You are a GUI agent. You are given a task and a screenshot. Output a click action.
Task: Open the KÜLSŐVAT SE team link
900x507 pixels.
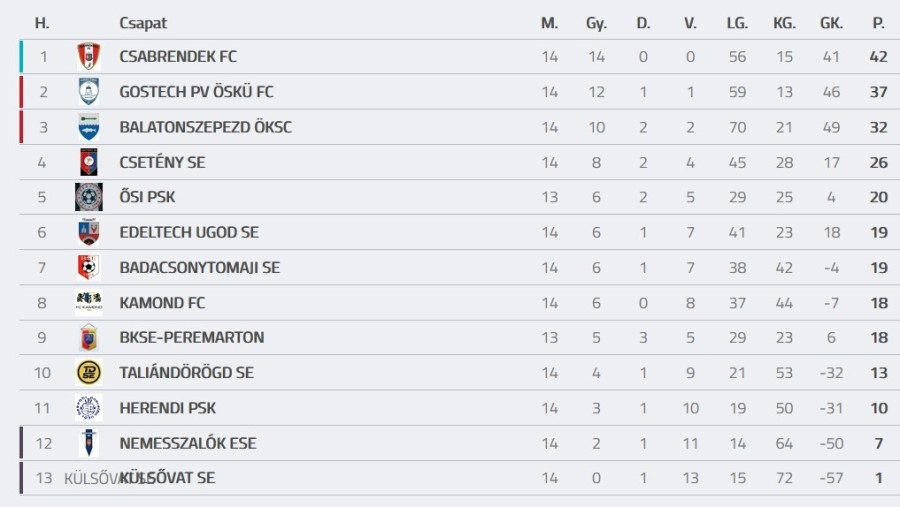tap(167, 478)
